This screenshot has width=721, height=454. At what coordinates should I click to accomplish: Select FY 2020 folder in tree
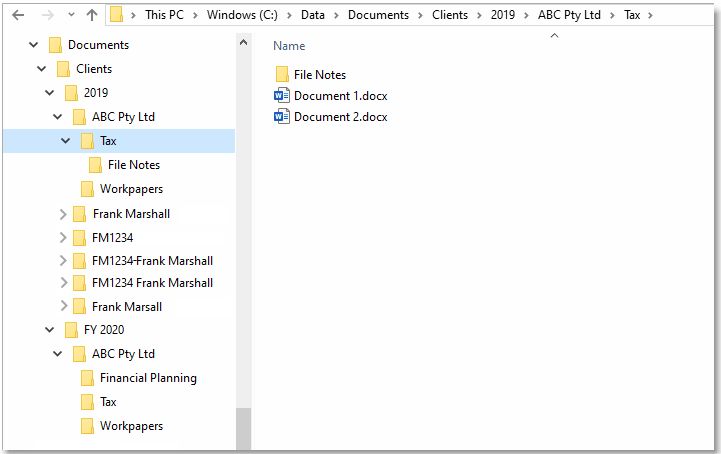click(104, 329)
